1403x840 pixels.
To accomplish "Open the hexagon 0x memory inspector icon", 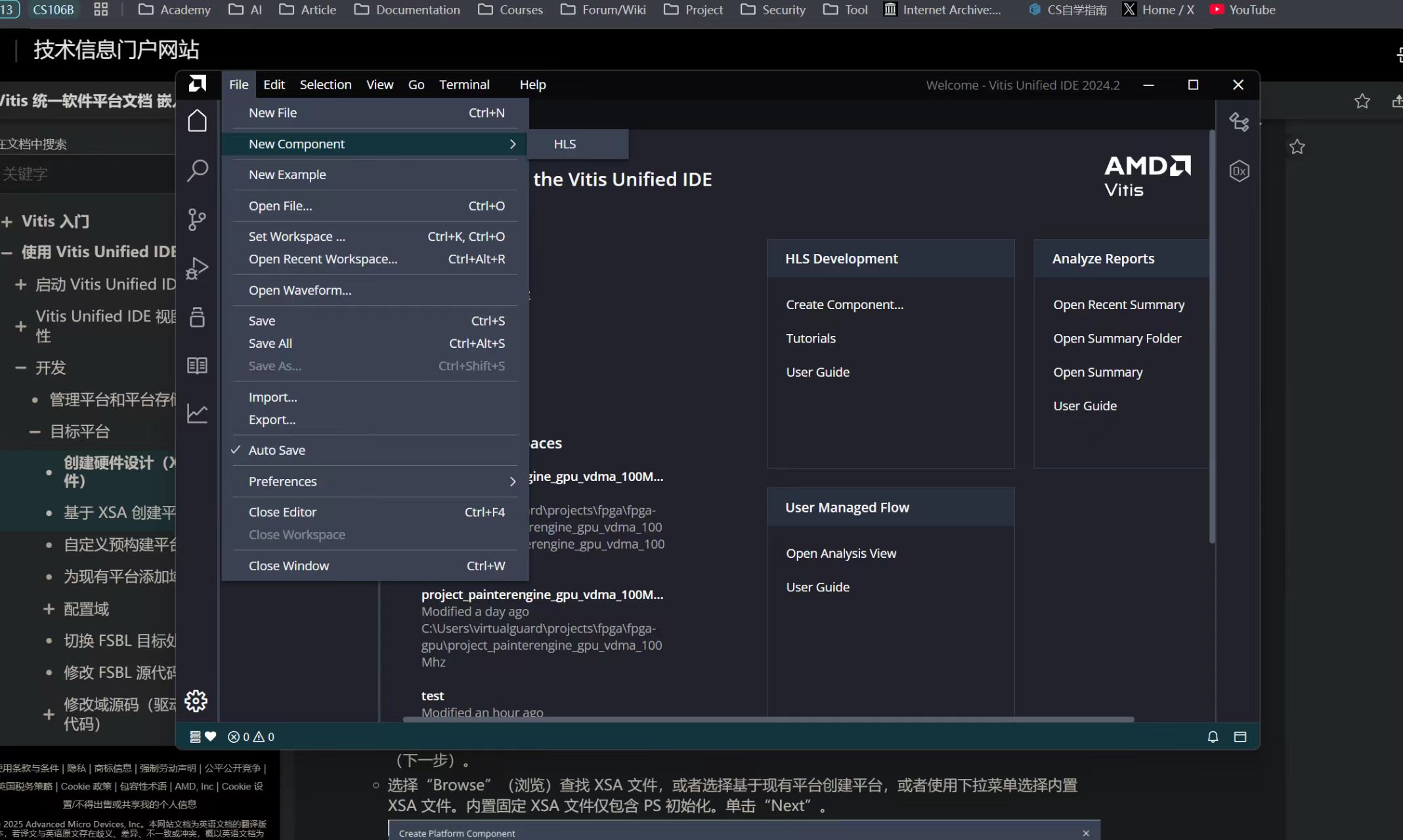I will [x=1239, y=171].
